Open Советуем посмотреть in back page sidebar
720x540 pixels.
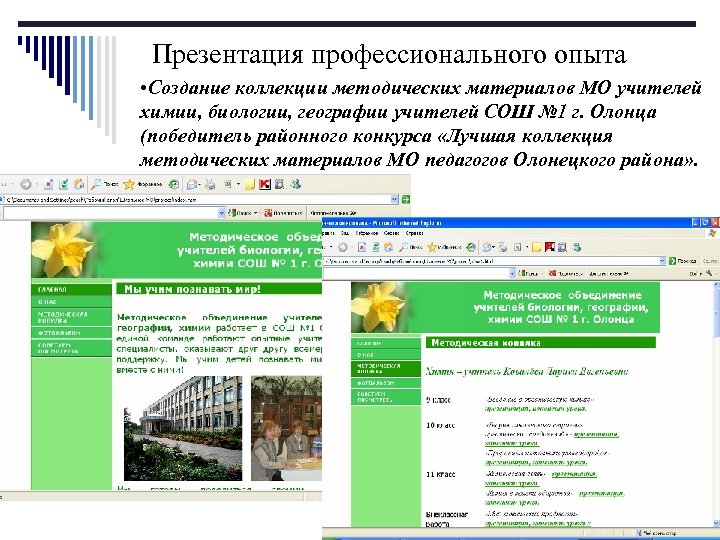coord(71,348)
